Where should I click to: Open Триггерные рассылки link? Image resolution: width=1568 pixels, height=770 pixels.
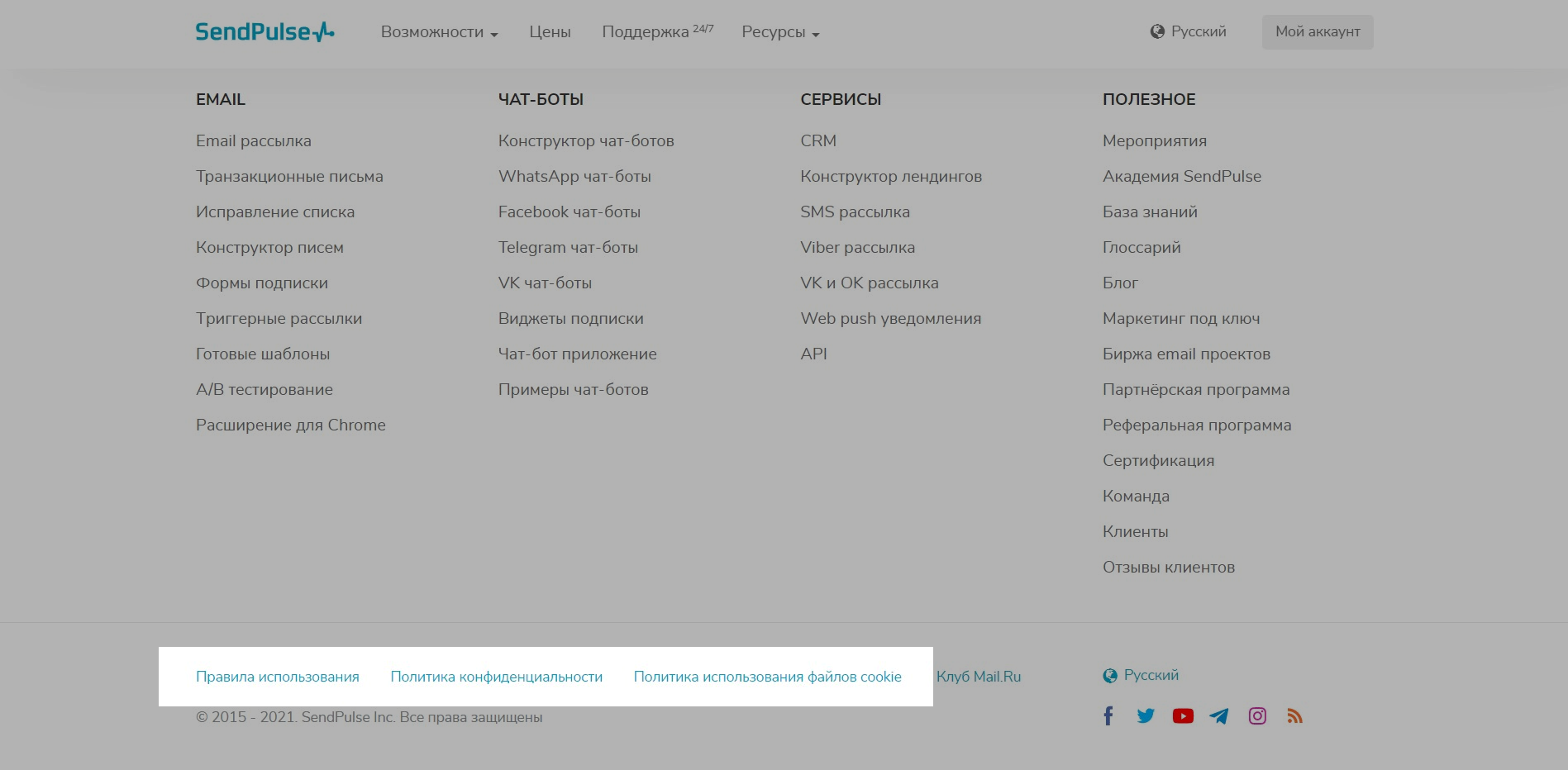click(x=279, y=319)
